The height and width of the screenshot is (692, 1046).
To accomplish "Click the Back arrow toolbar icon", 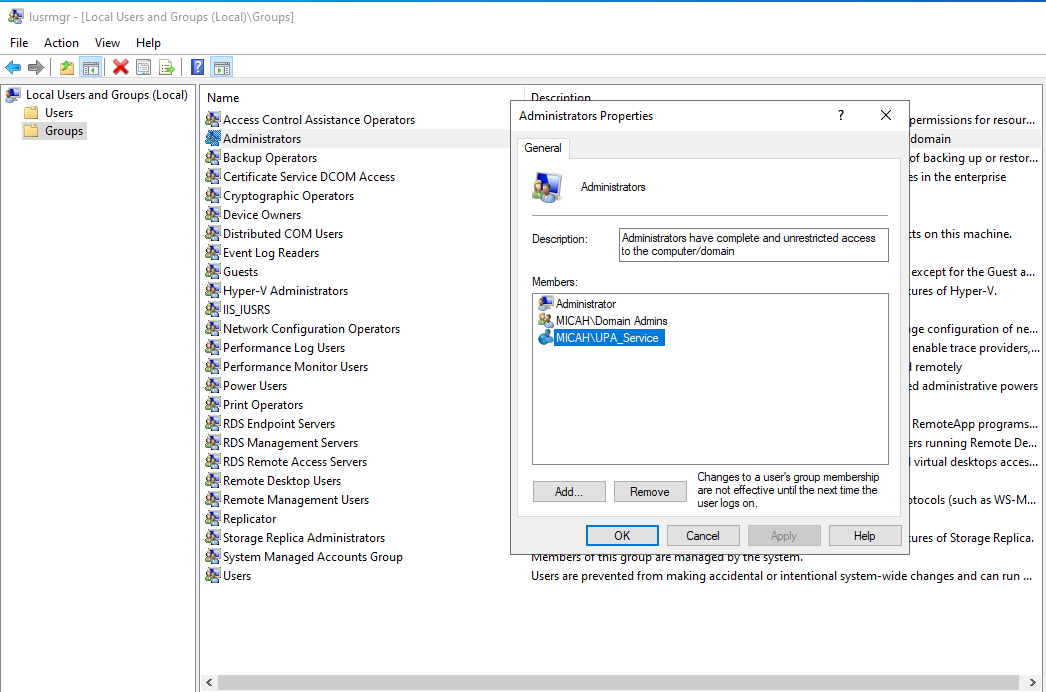I will click(13, 67).
